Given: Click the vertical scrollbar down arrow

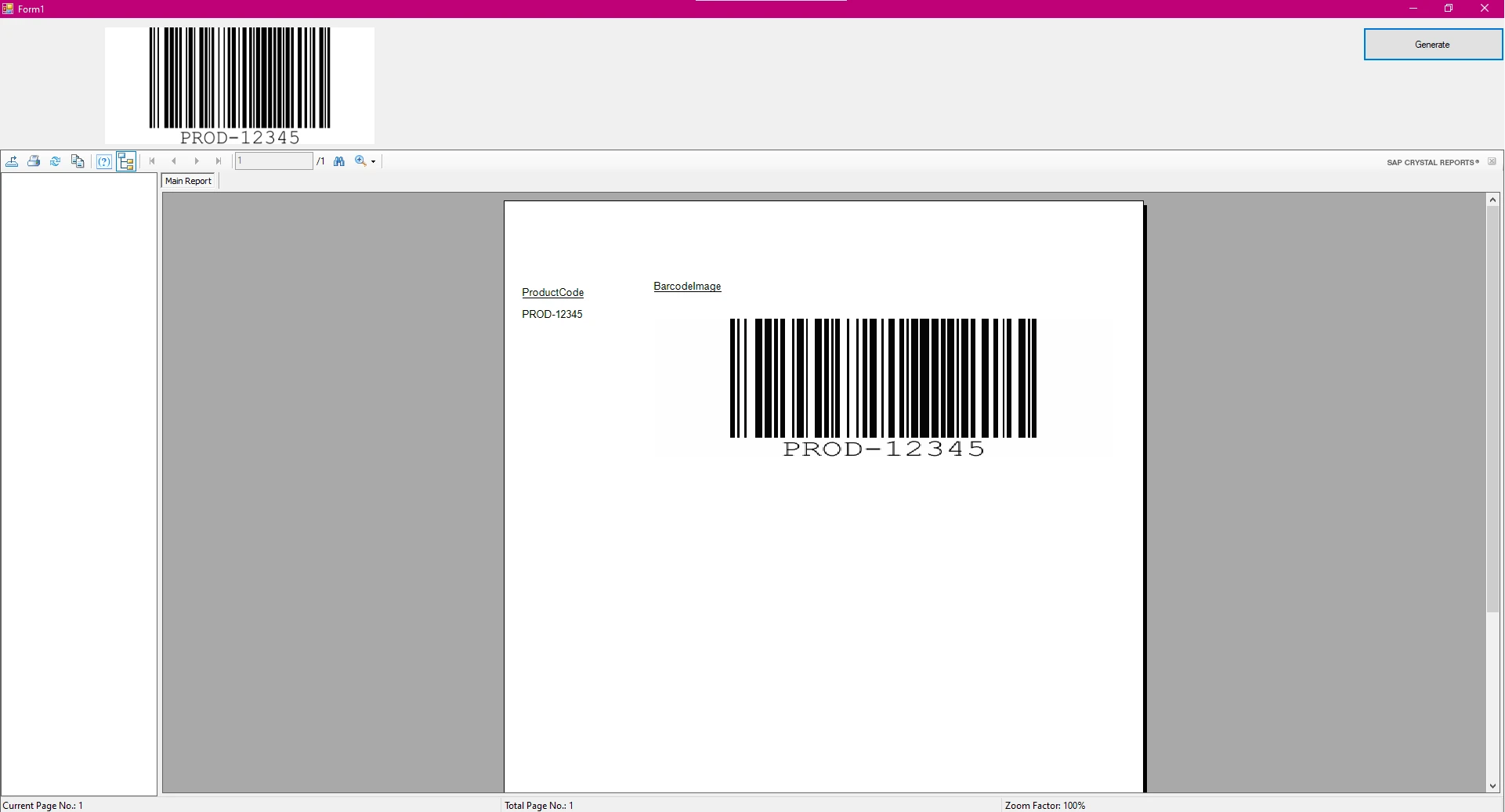Looking at the screenshot, I should pos(1492,785).
